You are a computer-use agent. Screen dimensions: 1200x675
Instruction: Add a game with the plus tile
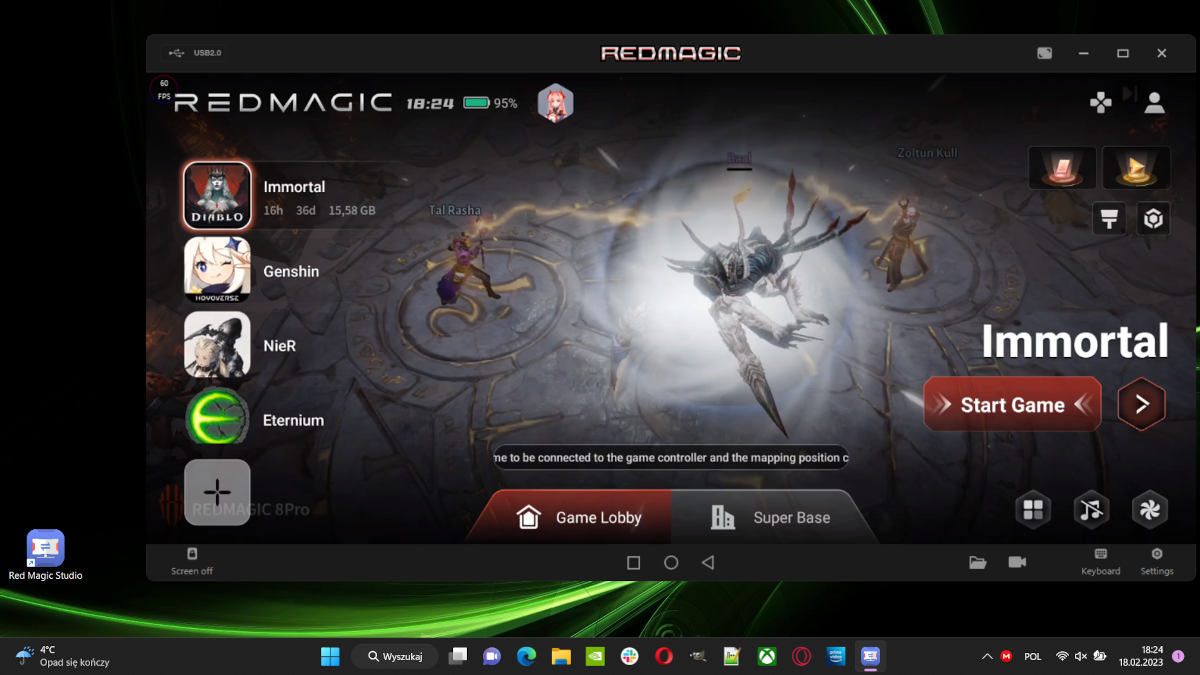click(217, 492)
